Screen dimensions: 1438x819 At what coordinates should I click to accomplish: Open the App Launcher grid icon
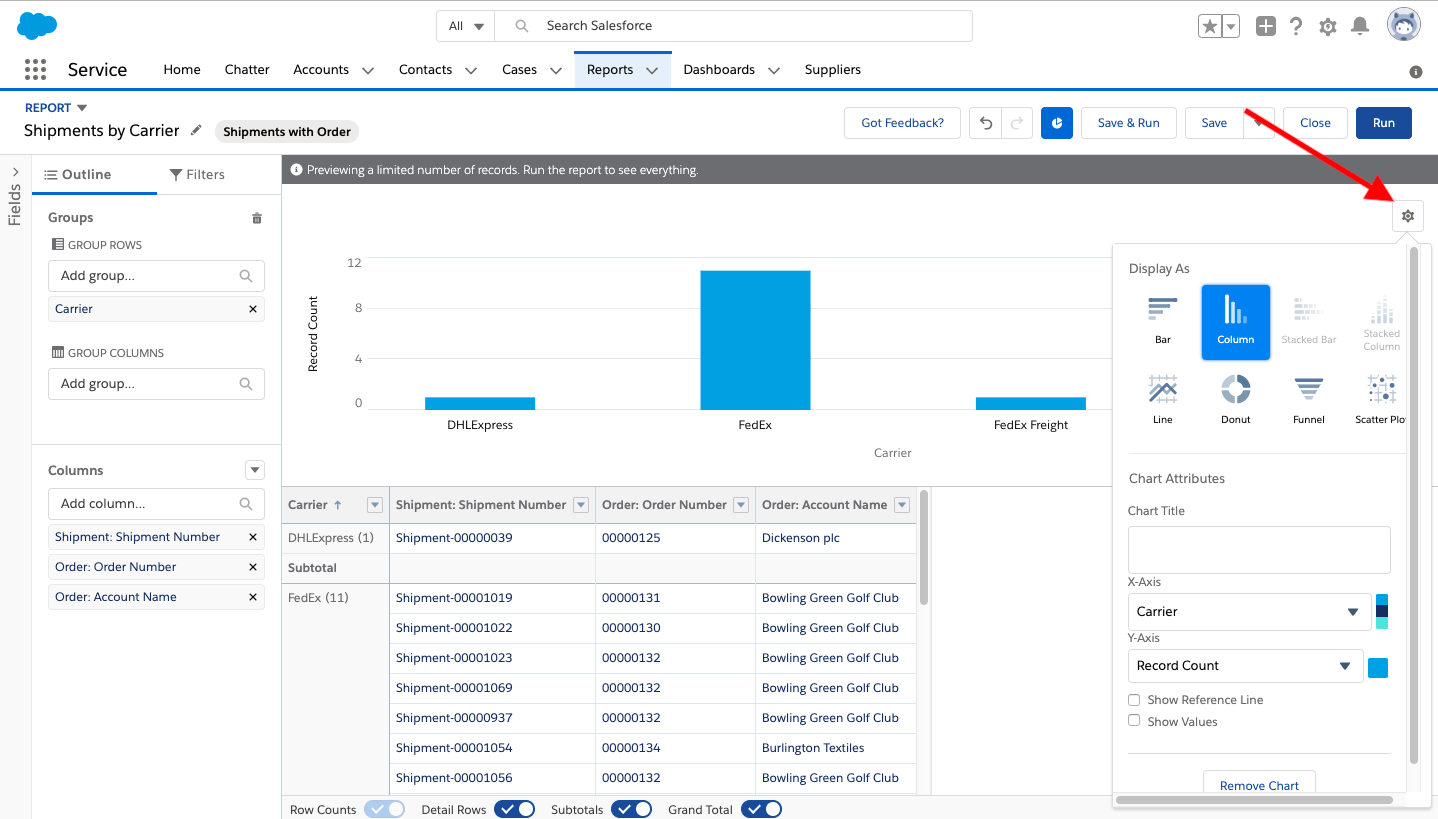35,69
